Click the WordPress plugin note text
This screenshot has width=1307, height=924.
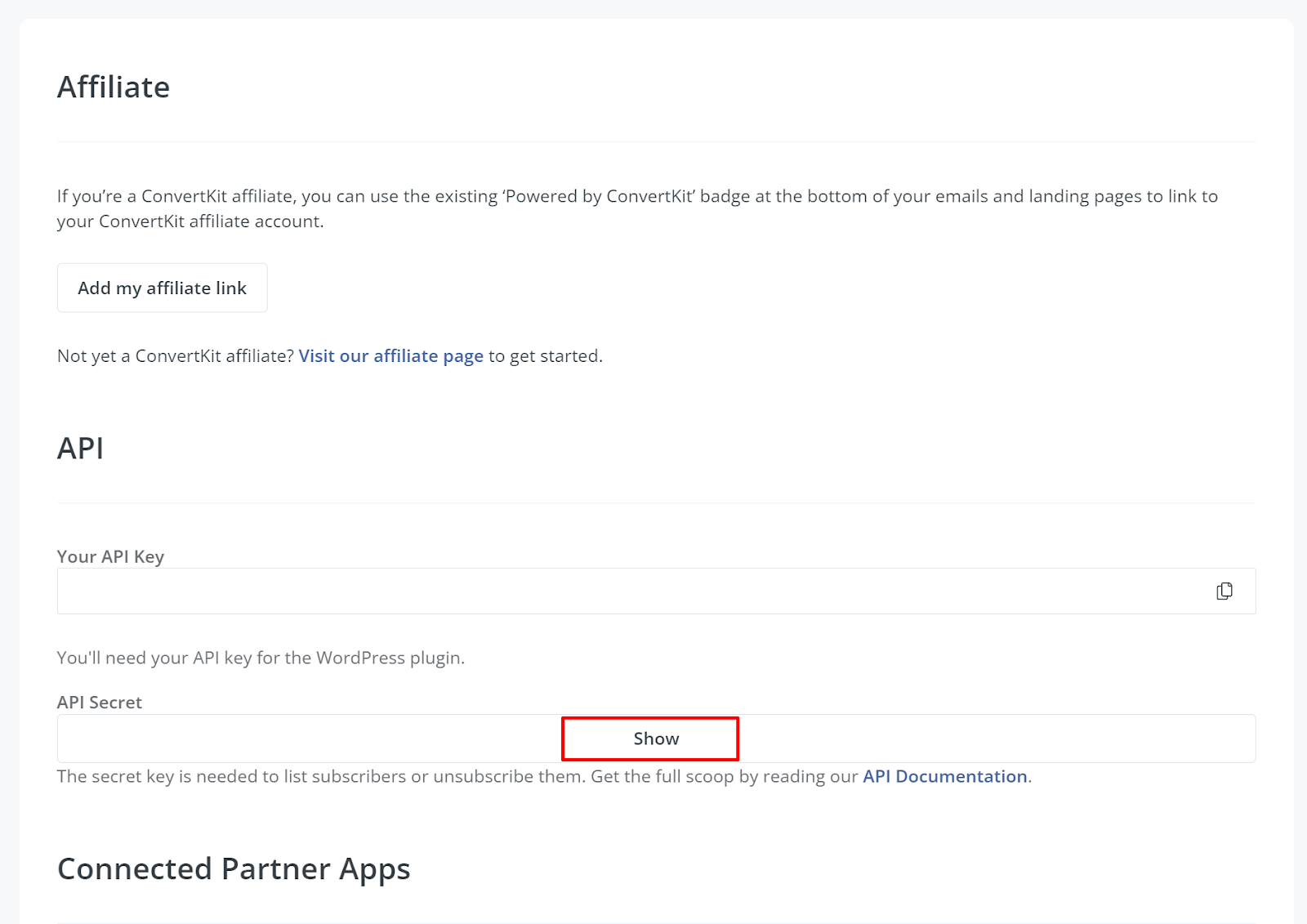pyautogui.click(x=261, y=658)
